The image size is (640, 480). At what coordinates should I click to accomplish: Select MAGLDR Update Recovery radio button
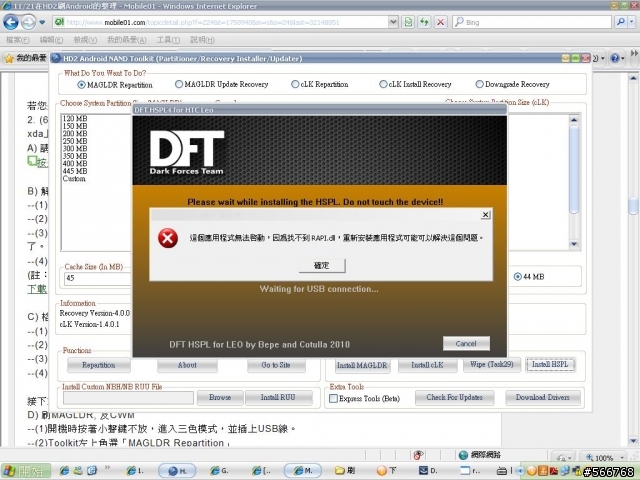coord(179,84)
